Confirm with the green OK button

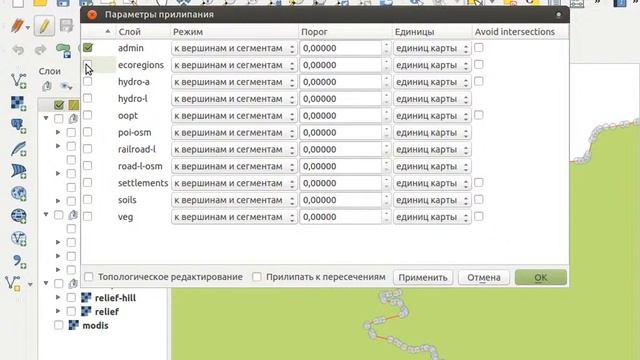[541, 278]
